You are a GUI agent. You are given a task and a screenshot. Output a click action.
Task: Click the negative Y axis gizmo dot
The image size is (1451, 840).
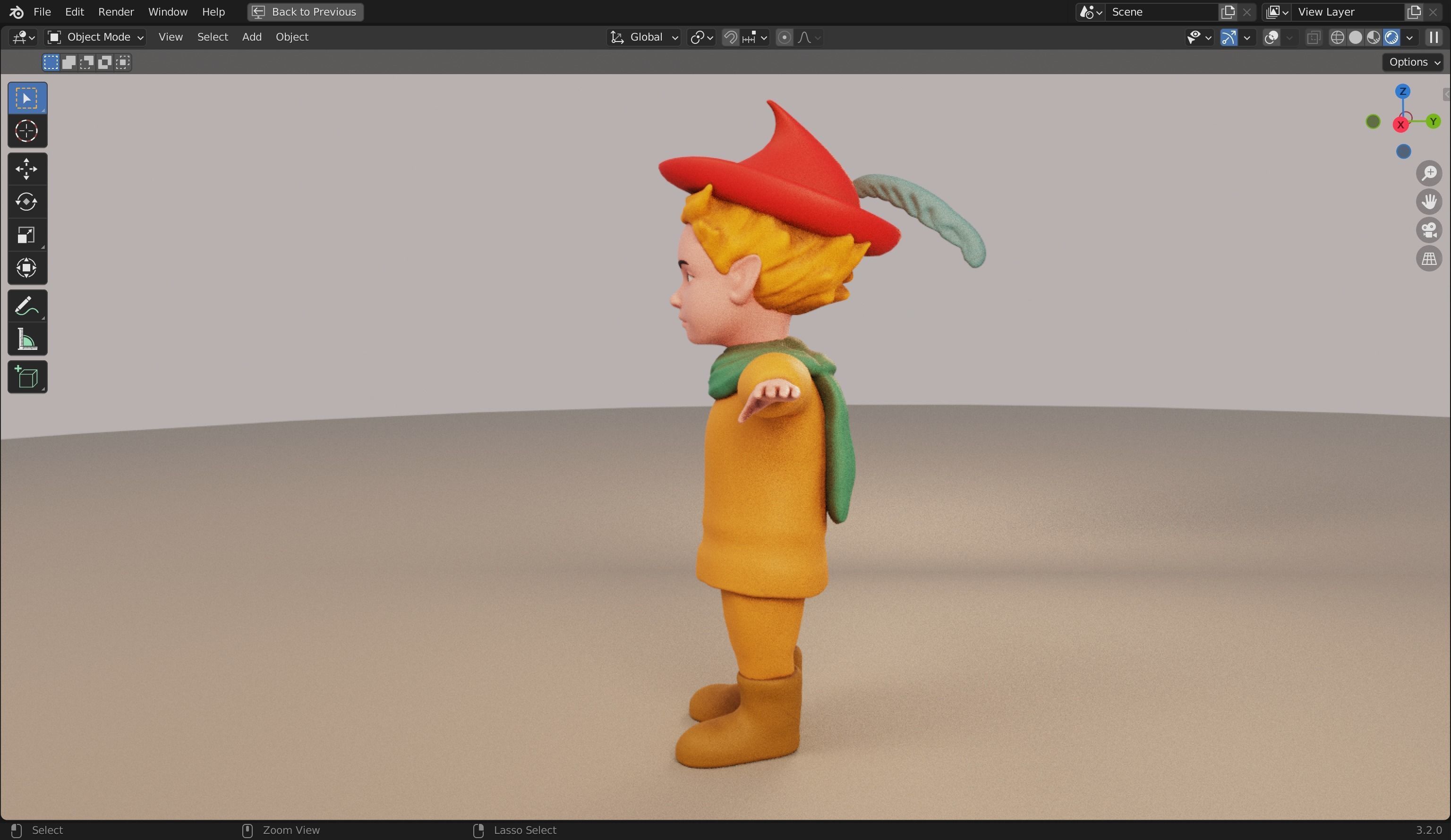1373,121
